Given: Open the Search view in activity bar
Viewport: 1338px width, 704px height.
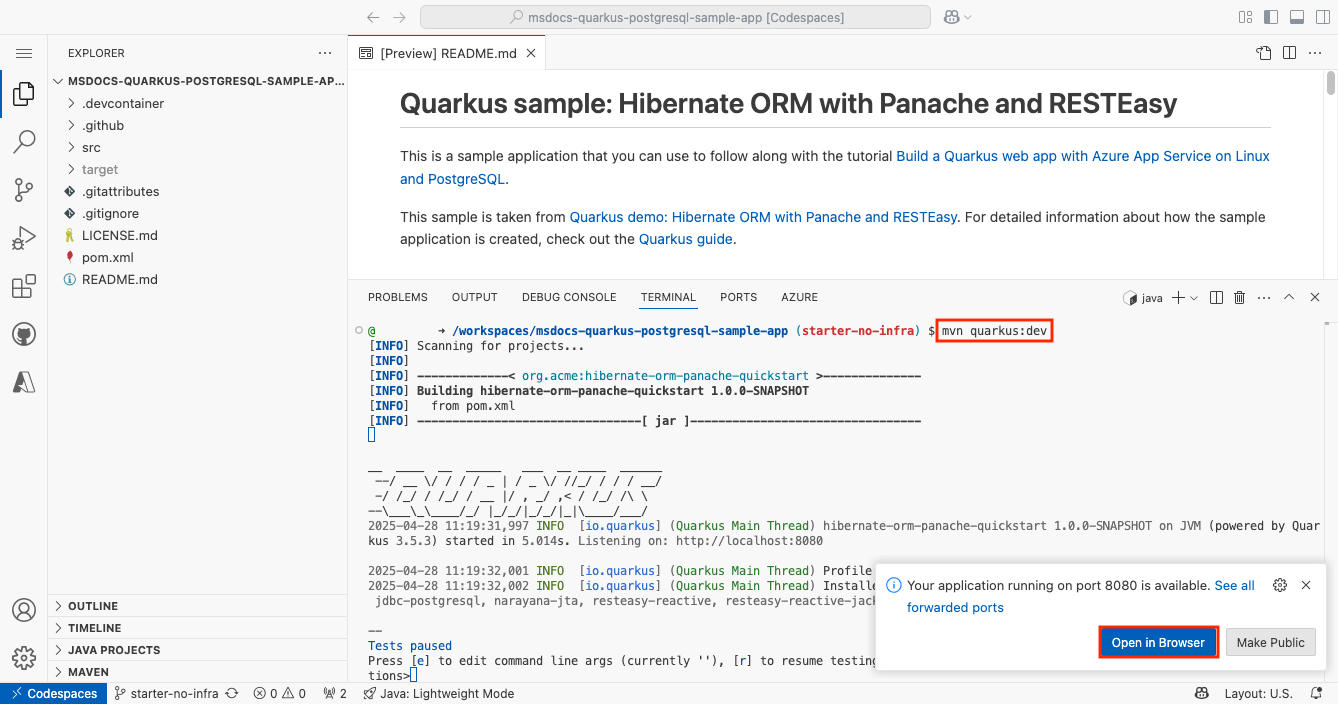Looking at the screenshot, I should pyautogui.click(x=24, y=142).
